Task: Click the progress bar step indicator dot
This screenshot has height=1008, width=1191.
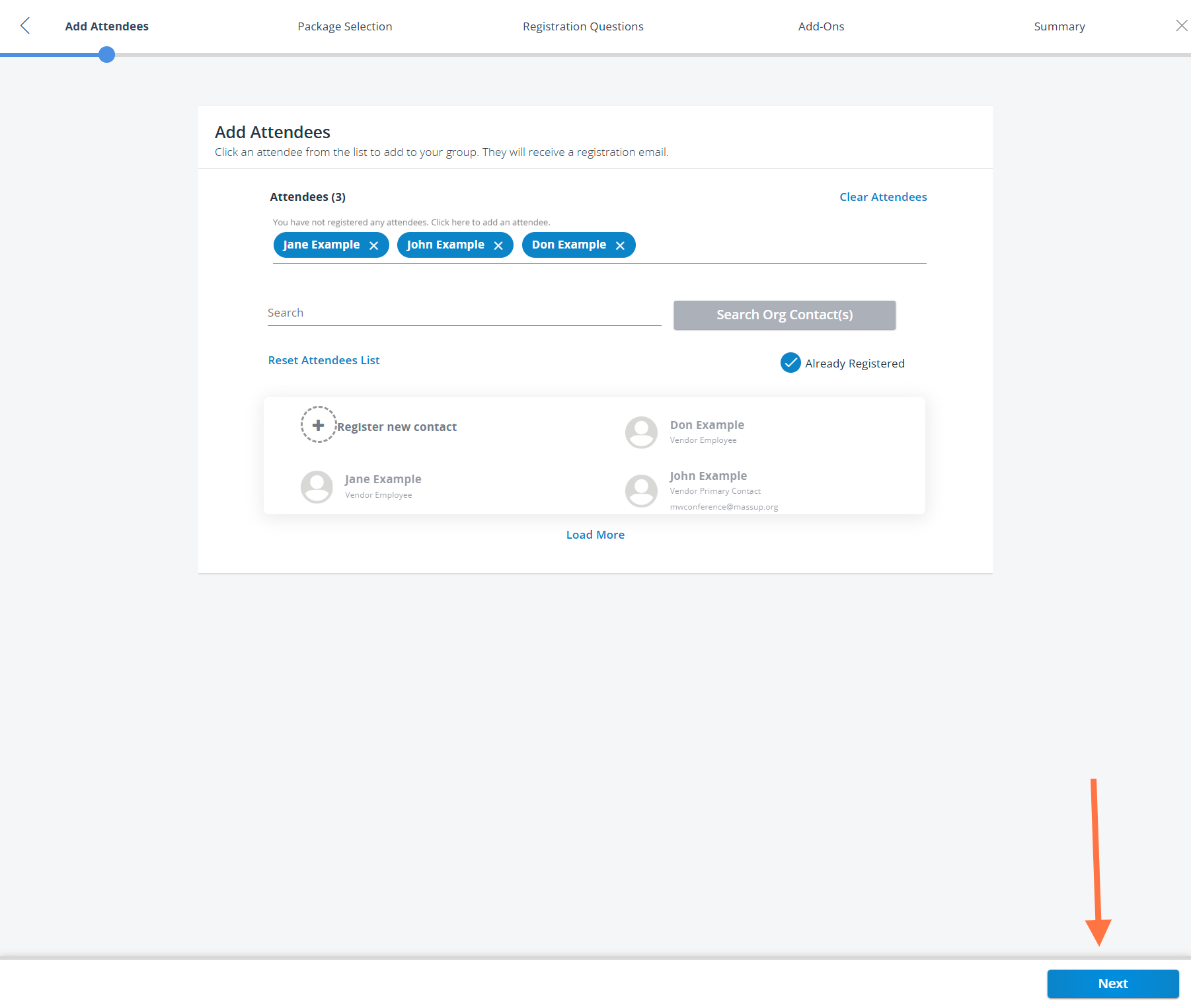Action: [106, 54]
